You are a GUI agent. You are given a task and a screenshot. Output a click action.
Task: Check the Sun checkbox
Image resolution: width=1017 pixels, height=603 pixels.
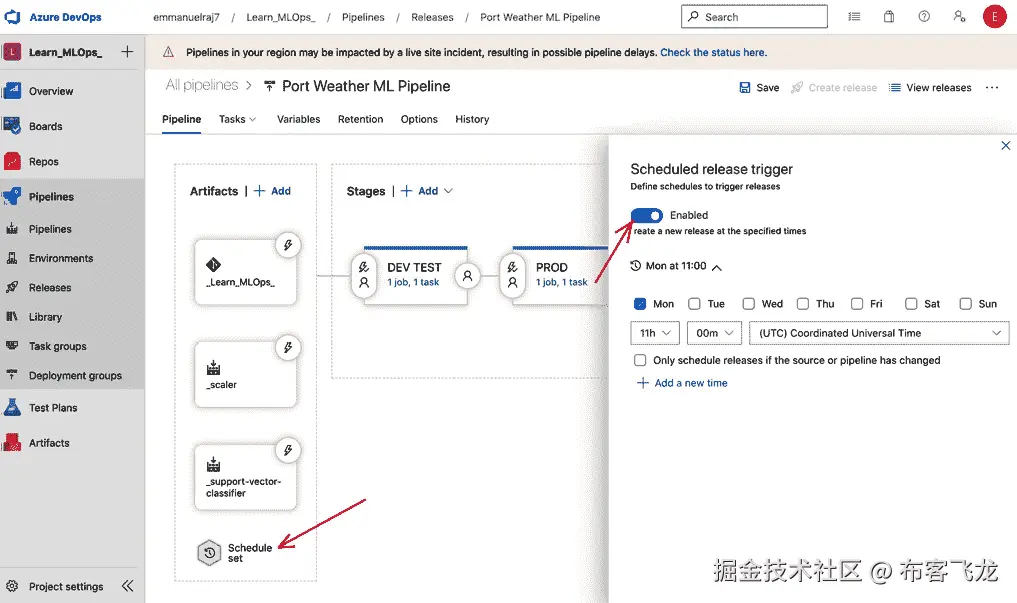point(966,303)
